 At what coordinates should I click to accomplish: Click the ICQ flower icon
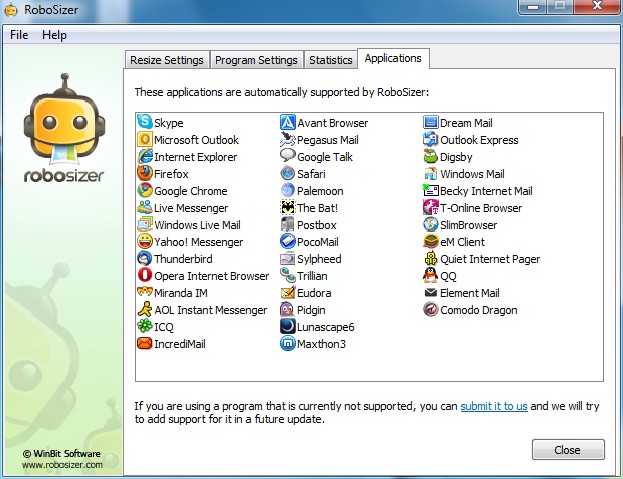click(145, 326)
